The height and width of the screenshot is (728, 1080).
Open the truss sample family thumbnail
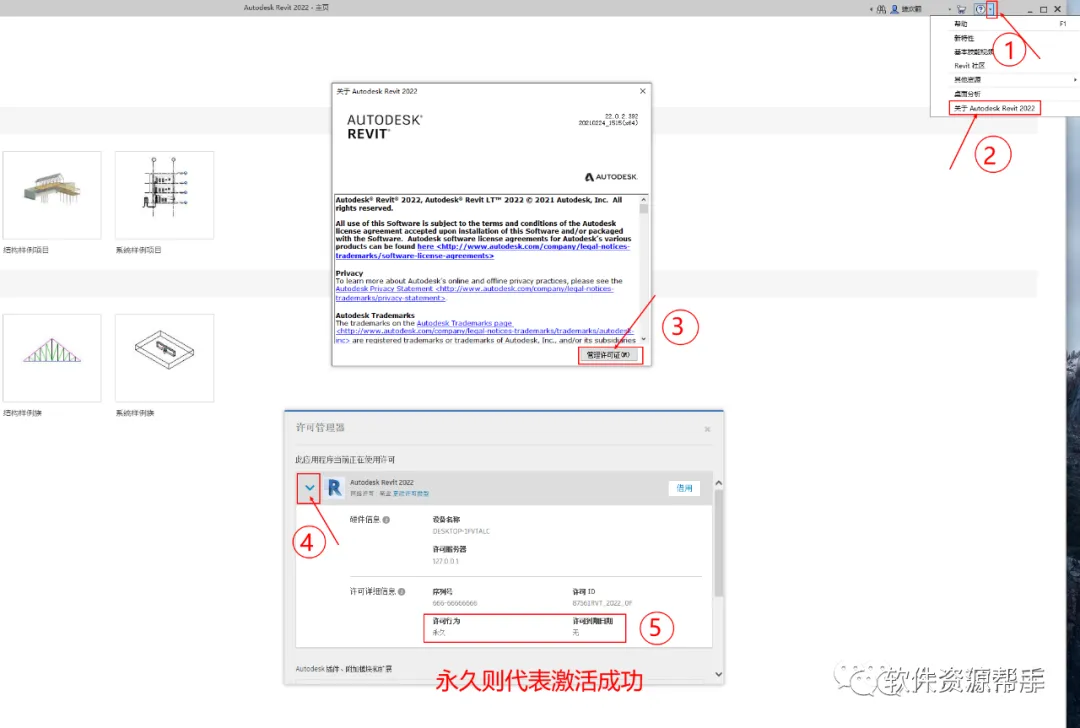[52, 358]
